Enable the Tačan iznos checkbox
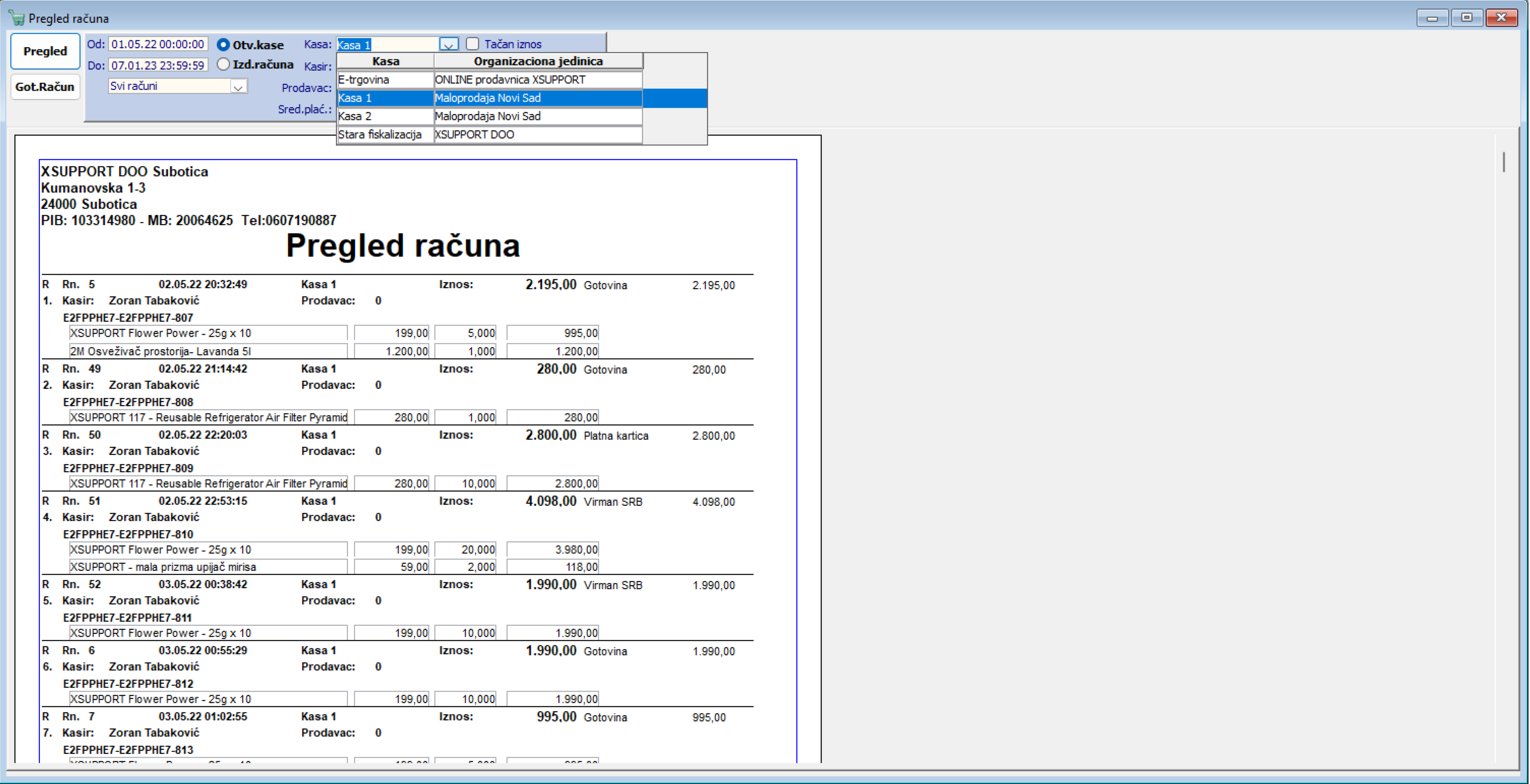 (x=472, y=44)
